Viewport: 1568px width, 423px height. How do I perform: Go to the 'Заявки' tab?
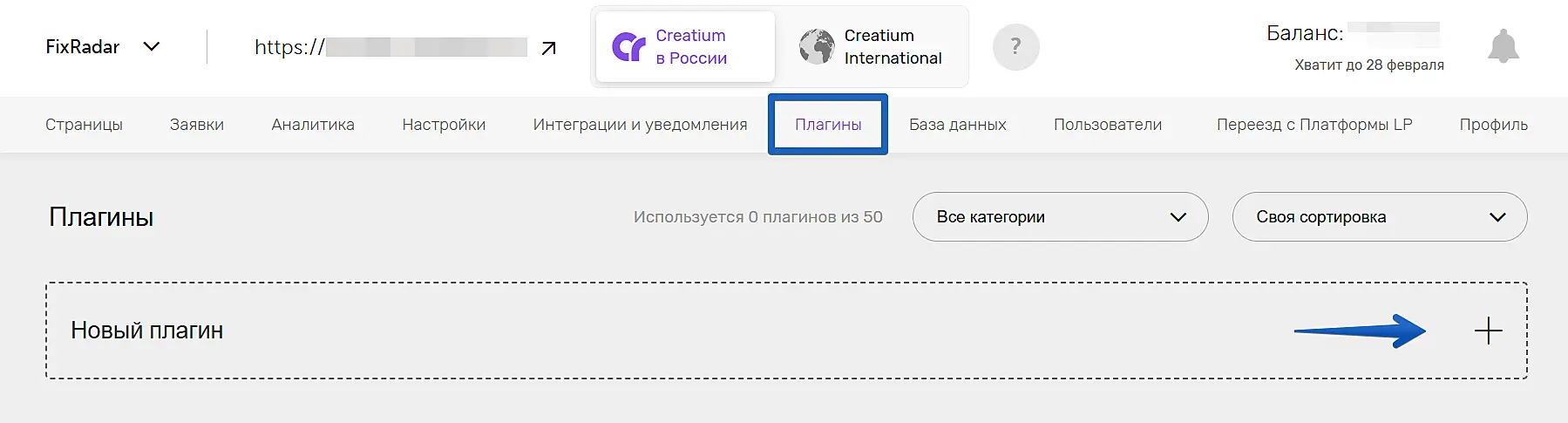(x=197, y=125)
